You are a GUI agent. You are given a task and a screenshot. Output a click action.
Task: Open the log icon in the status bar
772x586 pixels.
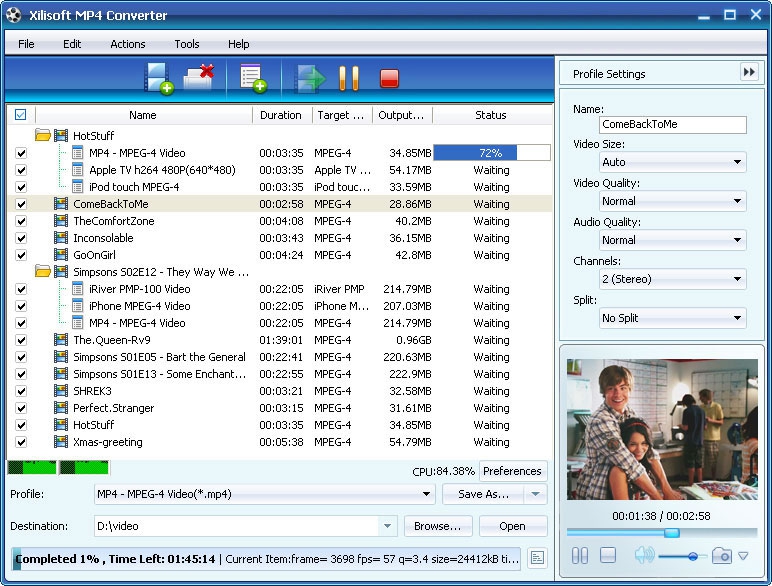coord(537,558)
